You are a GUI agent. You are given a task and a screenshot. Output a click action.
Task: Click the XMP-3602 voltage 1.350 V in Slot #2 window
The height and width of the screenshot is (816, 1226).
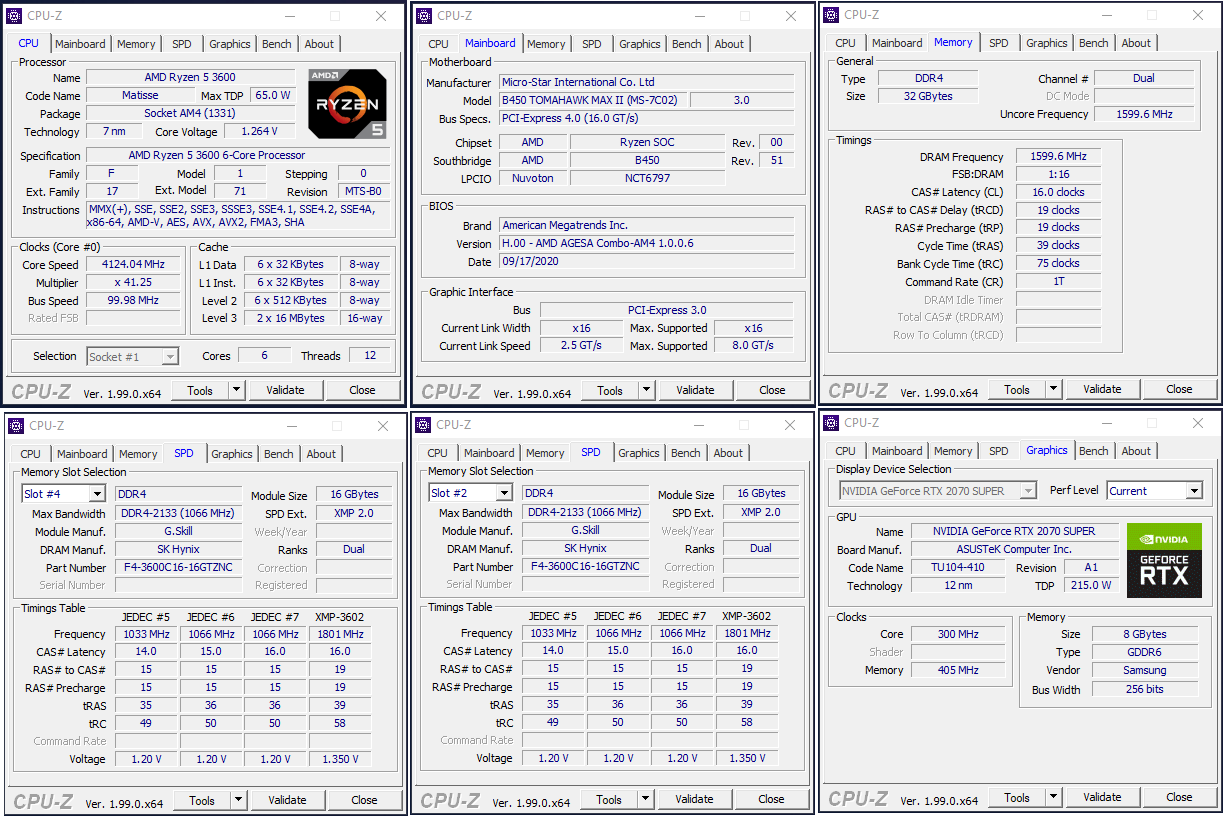tap(747, 758)
